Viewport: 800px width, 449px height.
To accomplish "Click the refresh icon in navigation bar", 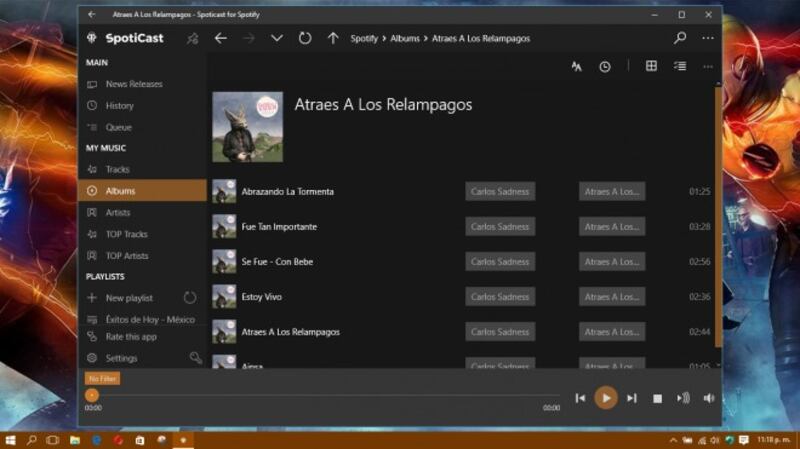I will (x=305, y=38).
